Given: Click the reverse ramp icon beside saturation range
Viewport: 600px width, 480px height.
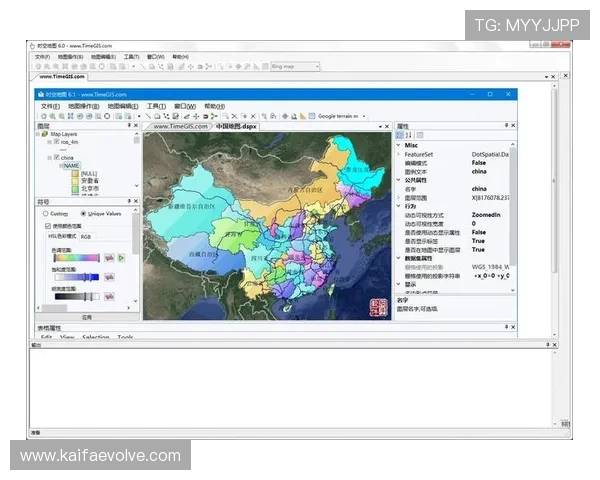Looking at the screenshot, I should click(109, 277).
